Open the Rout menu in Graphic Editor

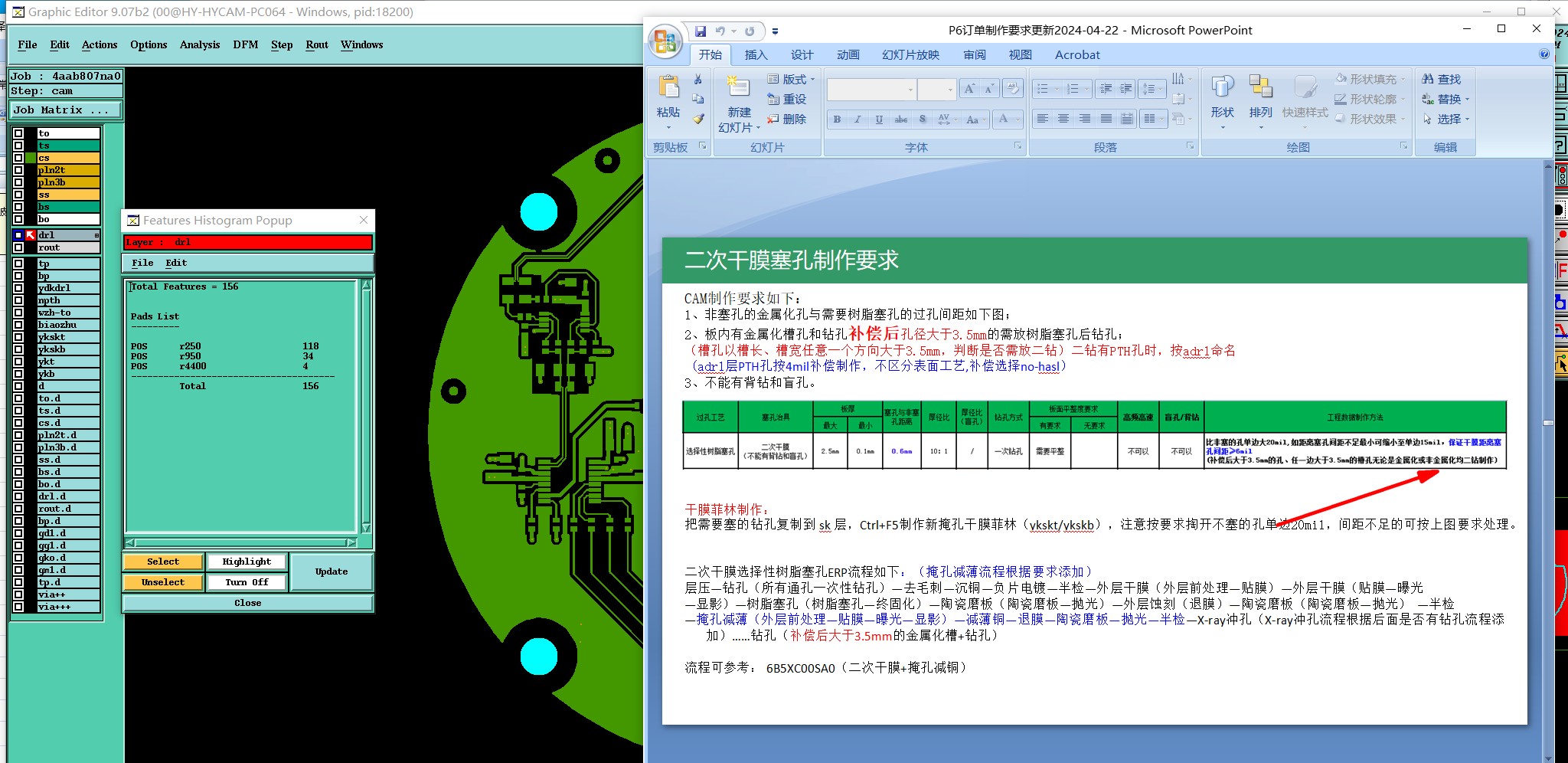pos(317,44)
